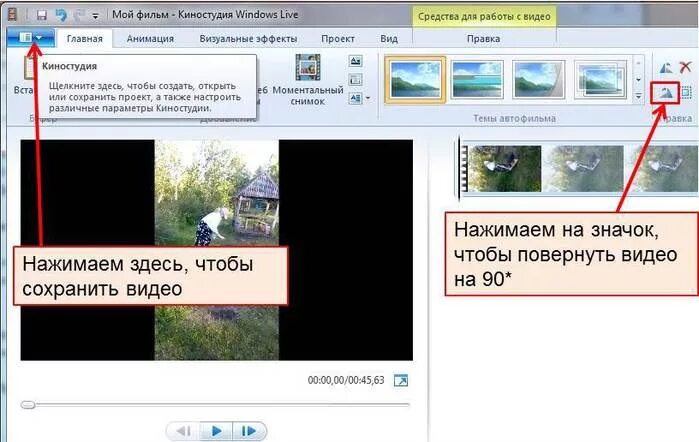Image resolution: width=699 pixels, height=442 pixels.
Task: Rotate video right 90 degrees icon
Action: point(665,93)
